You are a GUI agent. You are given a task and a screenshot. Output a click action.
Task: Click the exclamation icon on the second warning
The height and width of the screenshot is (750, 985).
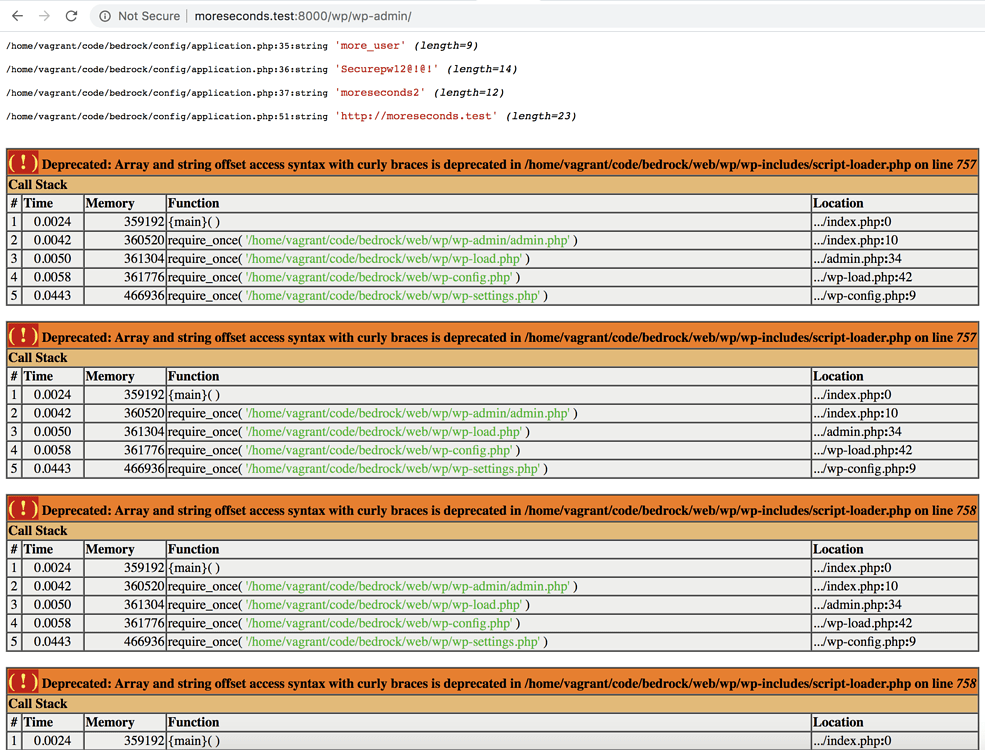click(x=22, y=336)
